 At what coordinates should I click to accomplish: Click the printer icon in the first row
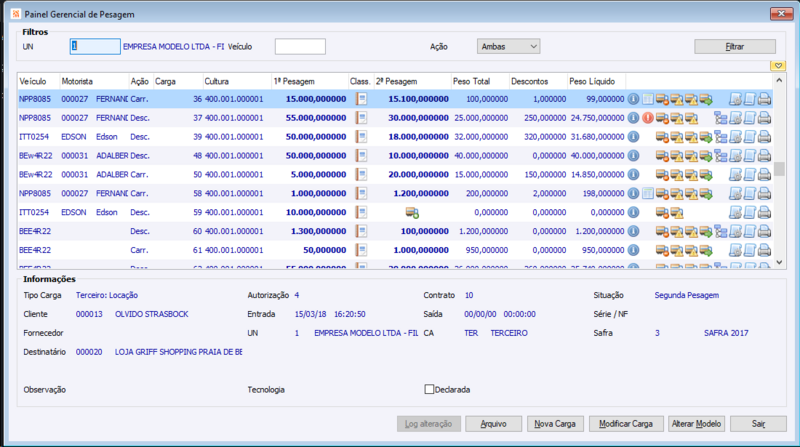pyautogui.click(x=764, y=99)
